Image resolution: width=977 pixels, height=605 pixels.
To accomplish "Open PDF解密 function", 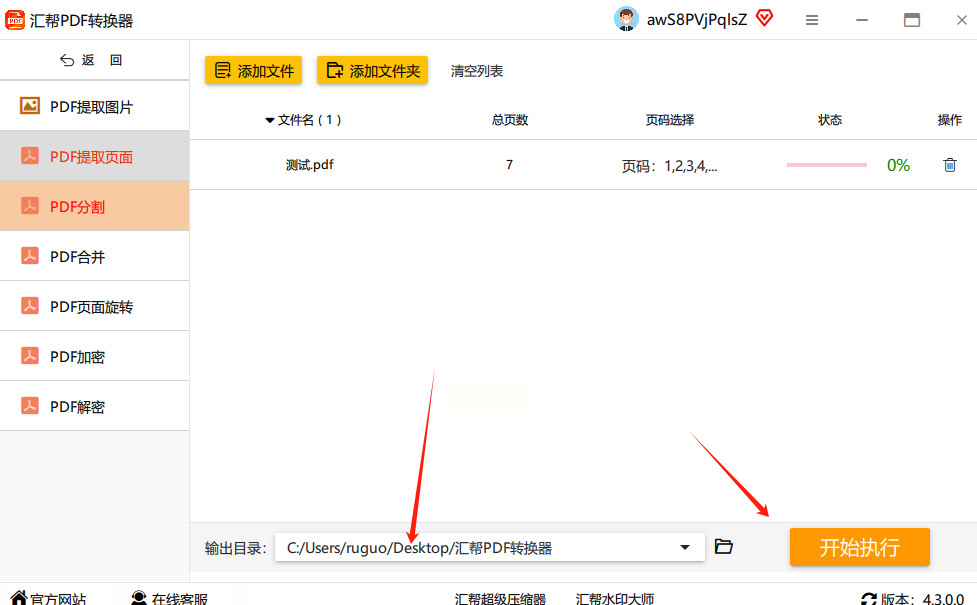I will 95,406.
